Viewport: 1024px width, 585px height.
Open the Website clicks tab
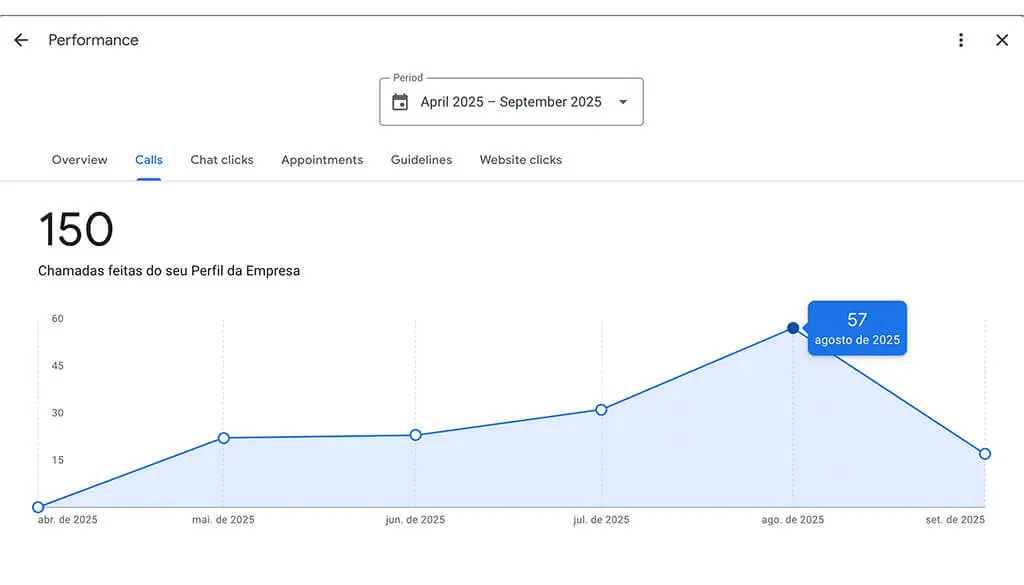coord(520,159)
